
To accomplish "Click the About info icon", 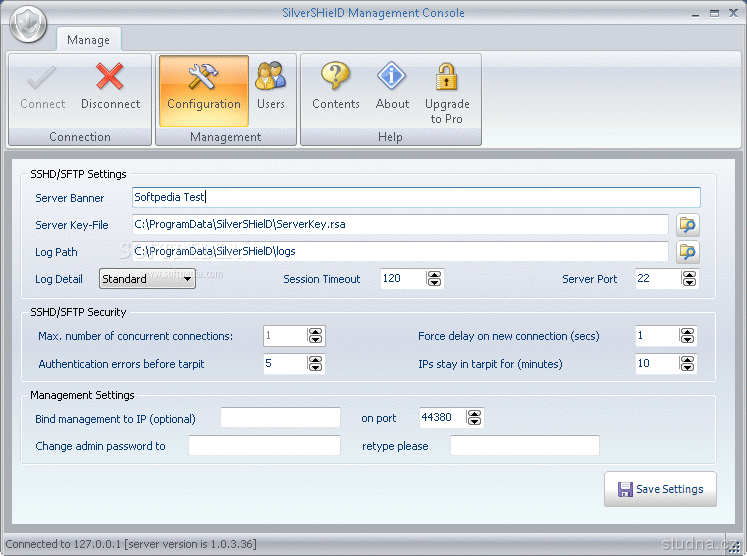I will click(392, 78).
